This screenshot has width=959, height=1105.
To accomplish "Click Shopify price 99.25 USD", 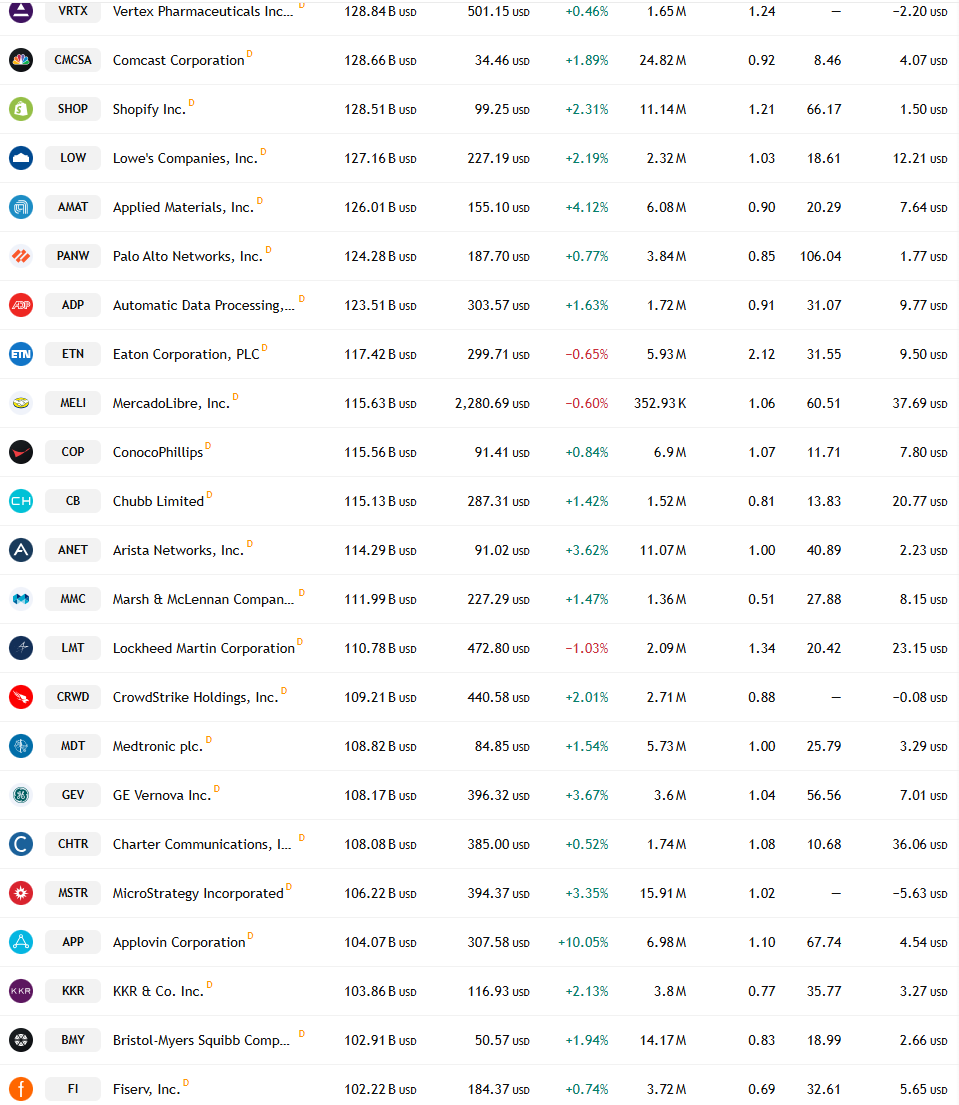I will pyautogui.click(x=502, y=109).
